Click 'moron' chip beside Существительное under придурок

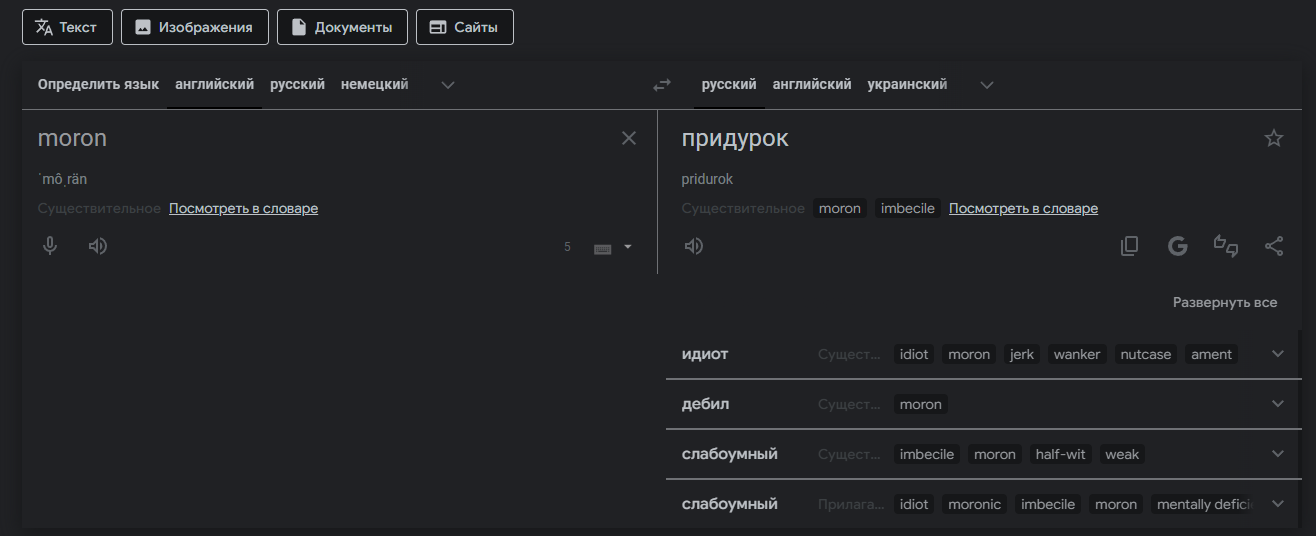point(840,209)
